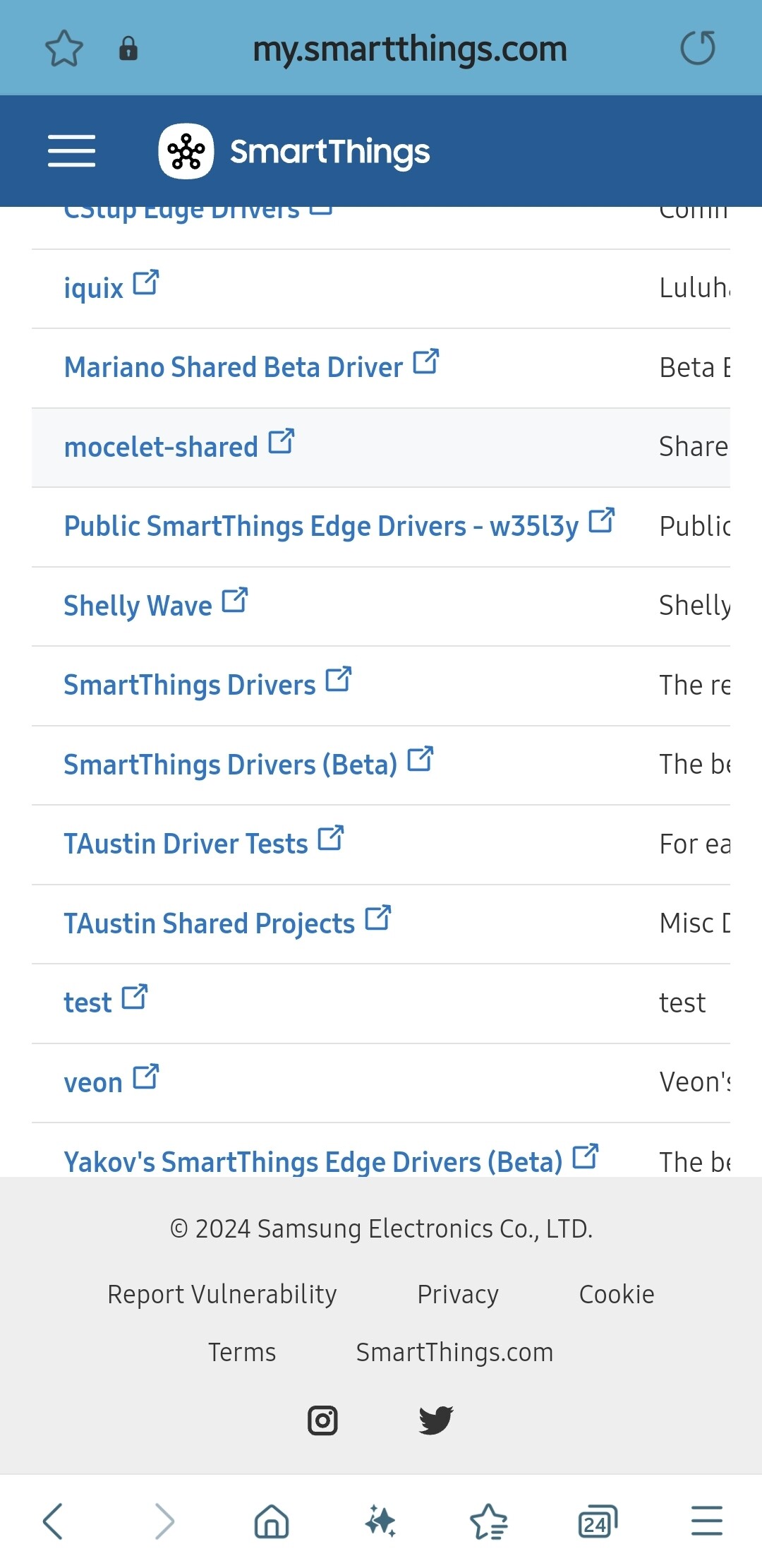Tap the SmartThings logo icon
762x1568 pixels.
[186, 151]
